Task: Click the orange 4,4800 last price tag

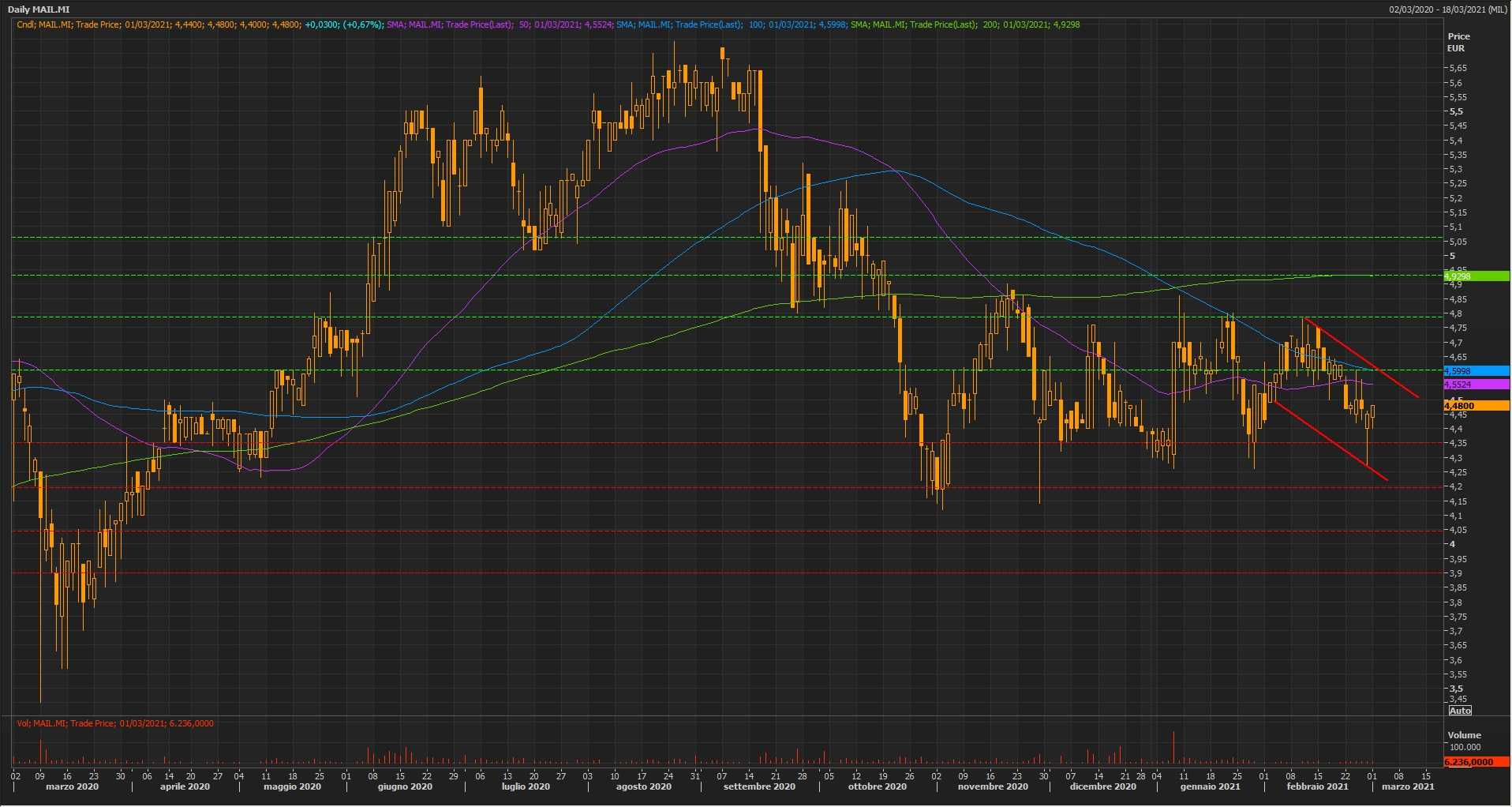Action: [1476, 406]
